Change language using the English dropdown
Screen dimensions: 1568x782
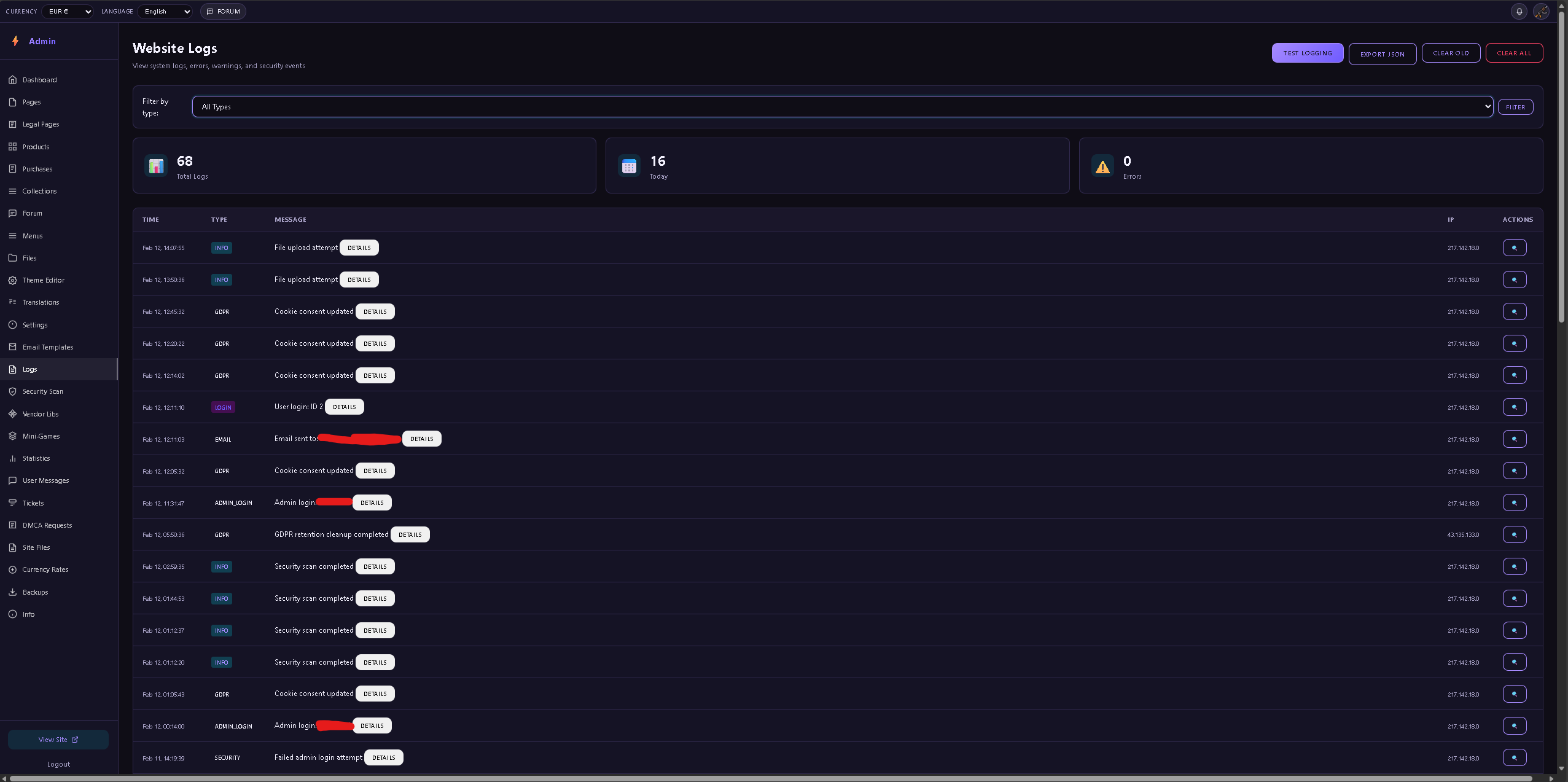pyautogui.click(x=165, y=11)
